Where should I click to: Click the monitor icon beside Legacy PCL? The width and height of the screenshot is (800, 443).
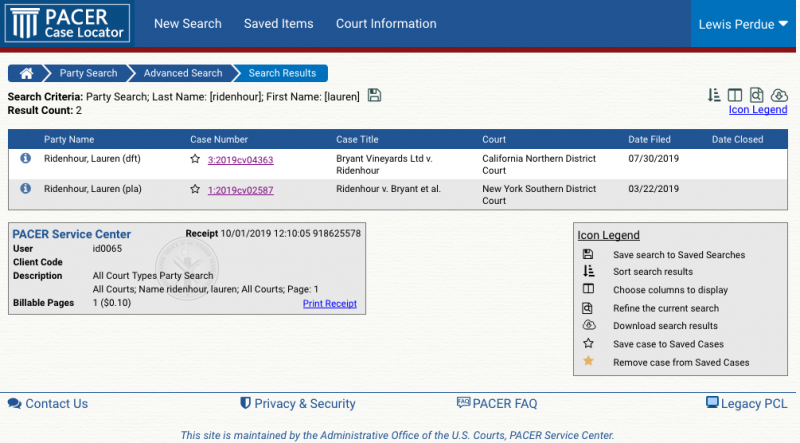pos(712,402)
